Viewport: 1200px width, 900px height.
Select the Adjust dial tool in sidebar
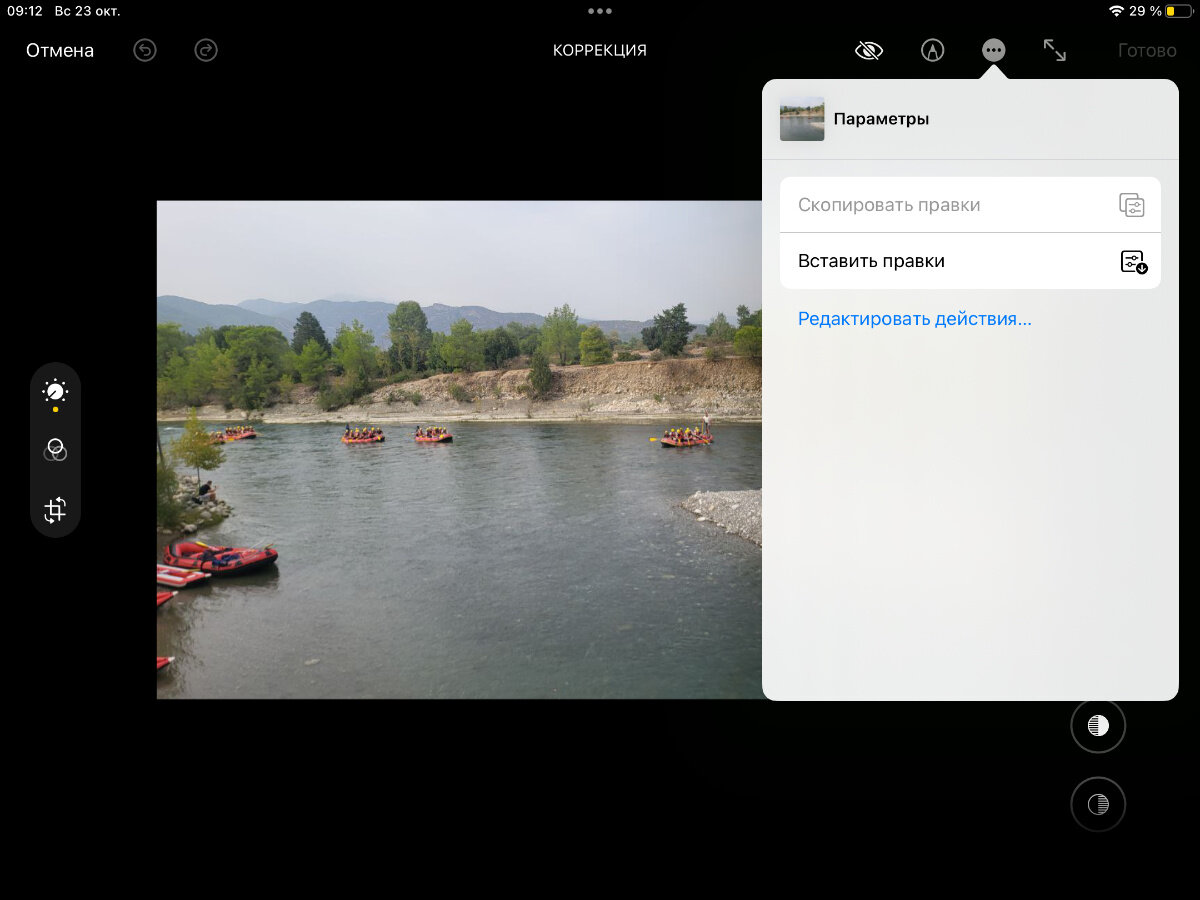pyautogui.click(x=55, y=391)
